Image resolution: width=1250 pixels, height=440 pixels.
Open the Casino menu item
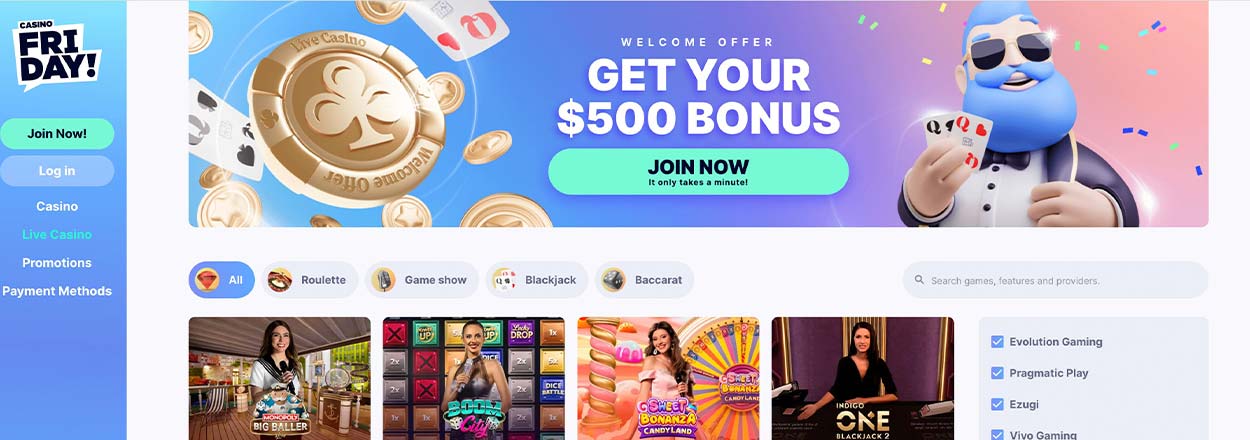[57, 206]
